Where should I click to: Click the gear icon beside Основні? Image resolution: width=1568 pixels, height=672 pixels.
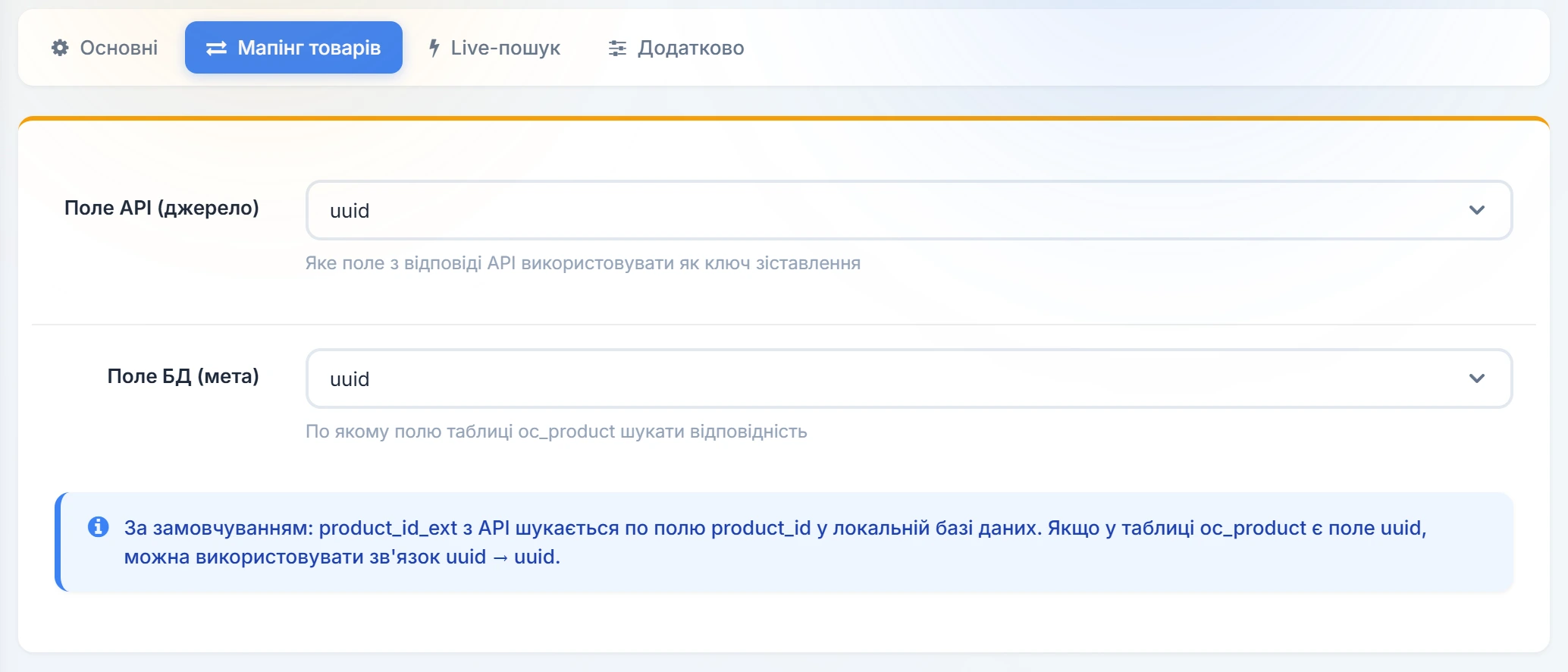tap(60, 48)
